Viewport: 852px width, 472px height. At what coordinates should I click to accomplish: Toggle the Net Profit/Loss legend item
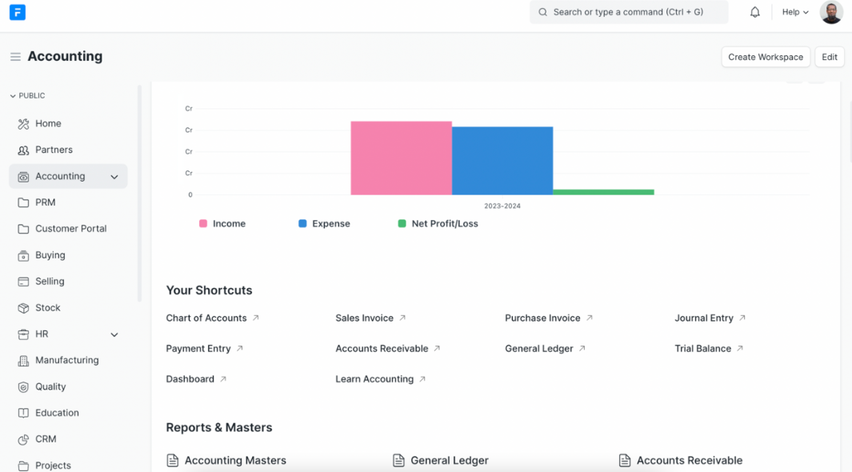(x=437, y=224)
